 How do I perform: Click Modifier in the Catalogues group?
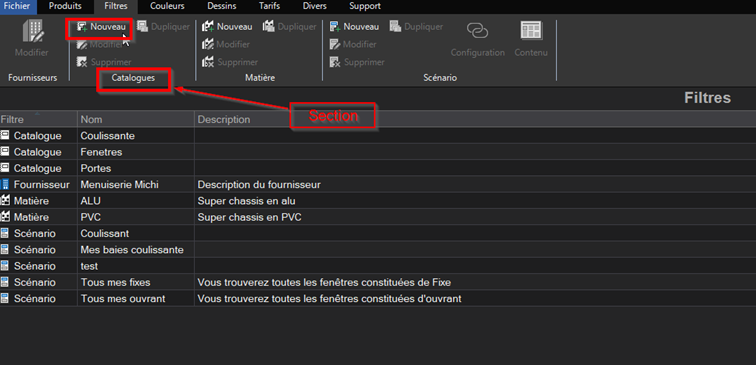coord(99,45)
